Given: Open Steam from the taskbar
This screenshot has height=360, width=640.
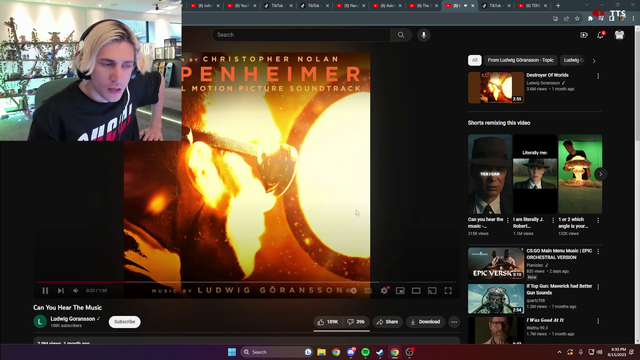Looking at the screenshot, I should 380,352.
